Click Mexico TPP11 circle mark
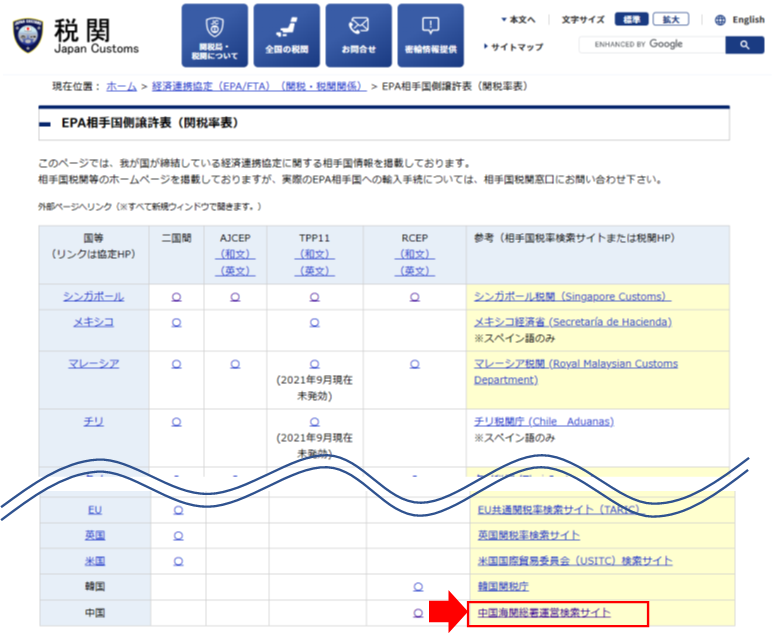 [x=314, y=322]
